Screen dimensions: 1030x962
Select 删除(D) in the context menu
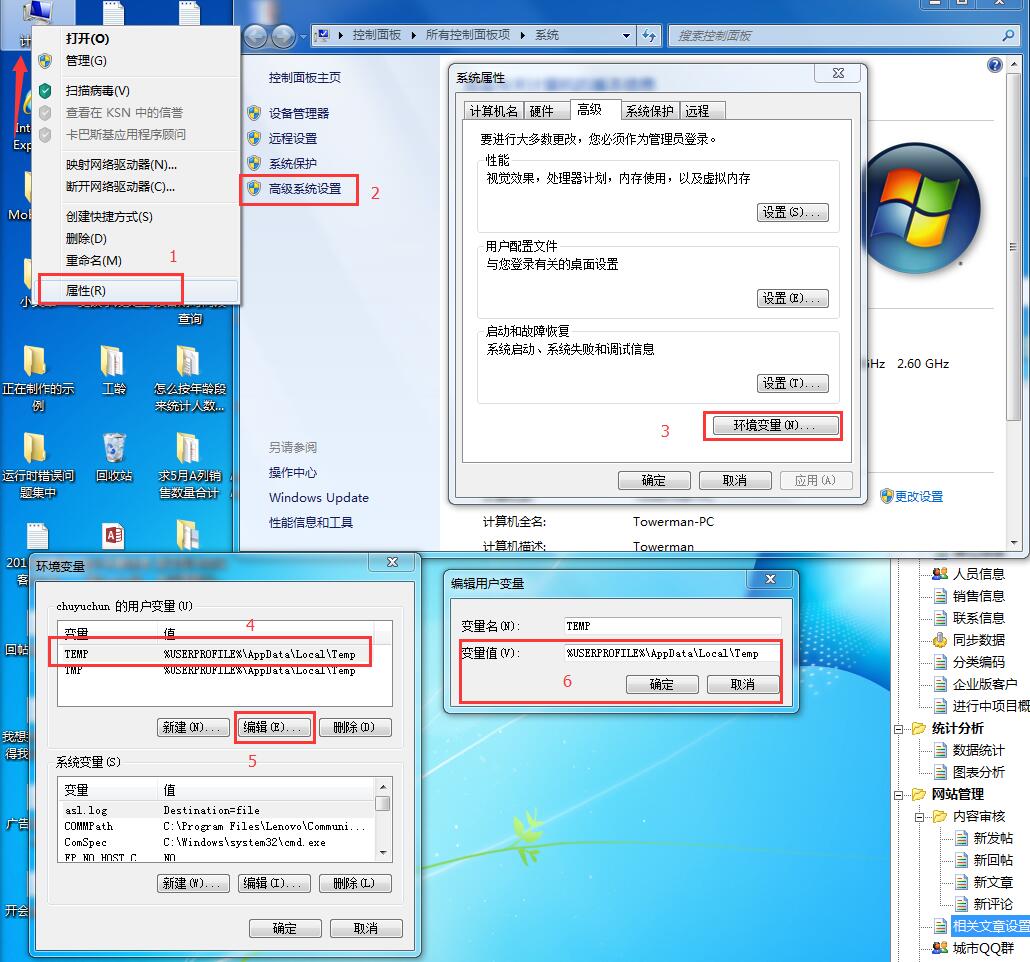coord(136,239)
